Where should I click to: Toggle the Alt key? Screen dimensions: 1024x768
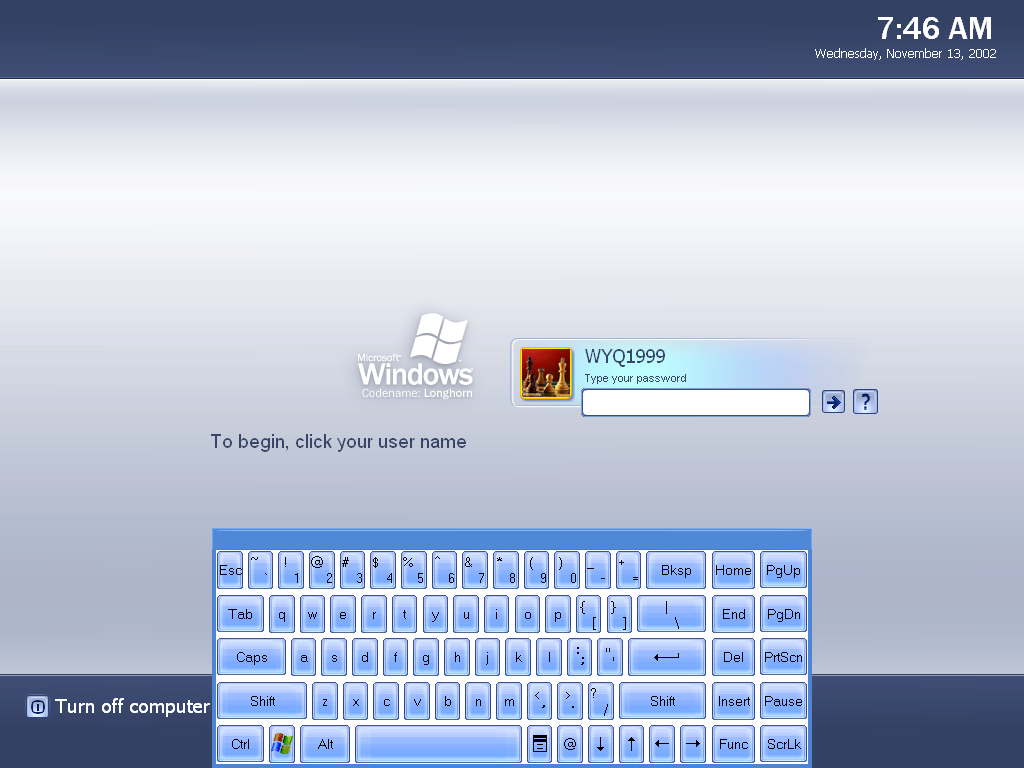click(x=325, y=744)
